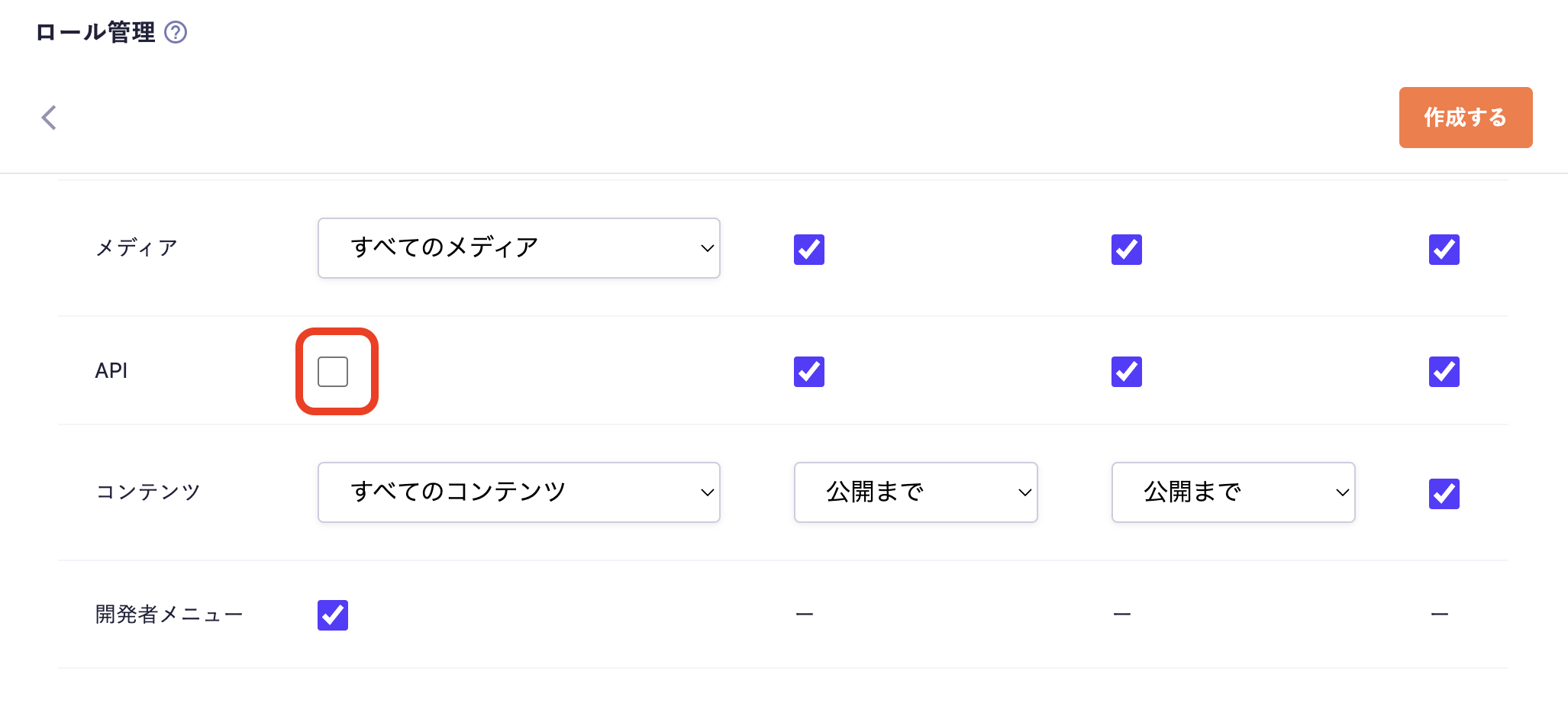The width and height of the screenshot is (1568, 713).
Task: Uncheck first checked box in API row
Action: point(809,372)
